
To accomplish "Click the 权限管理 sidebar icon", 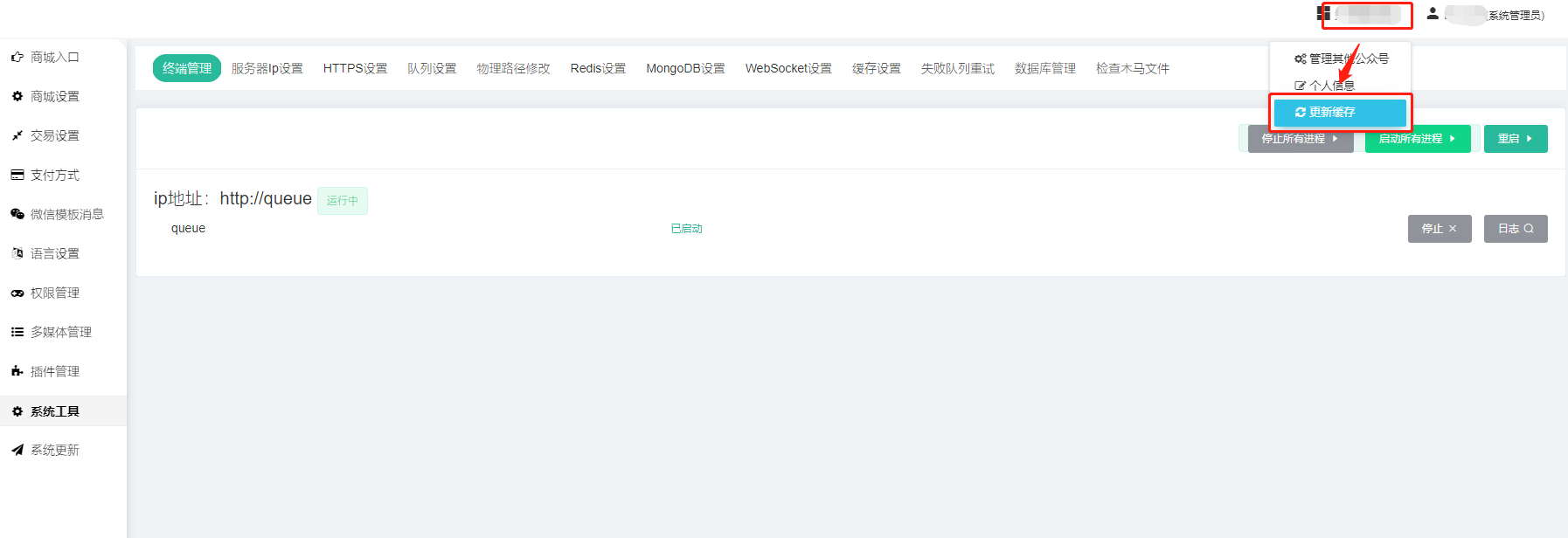I will (x=17, y=293).
